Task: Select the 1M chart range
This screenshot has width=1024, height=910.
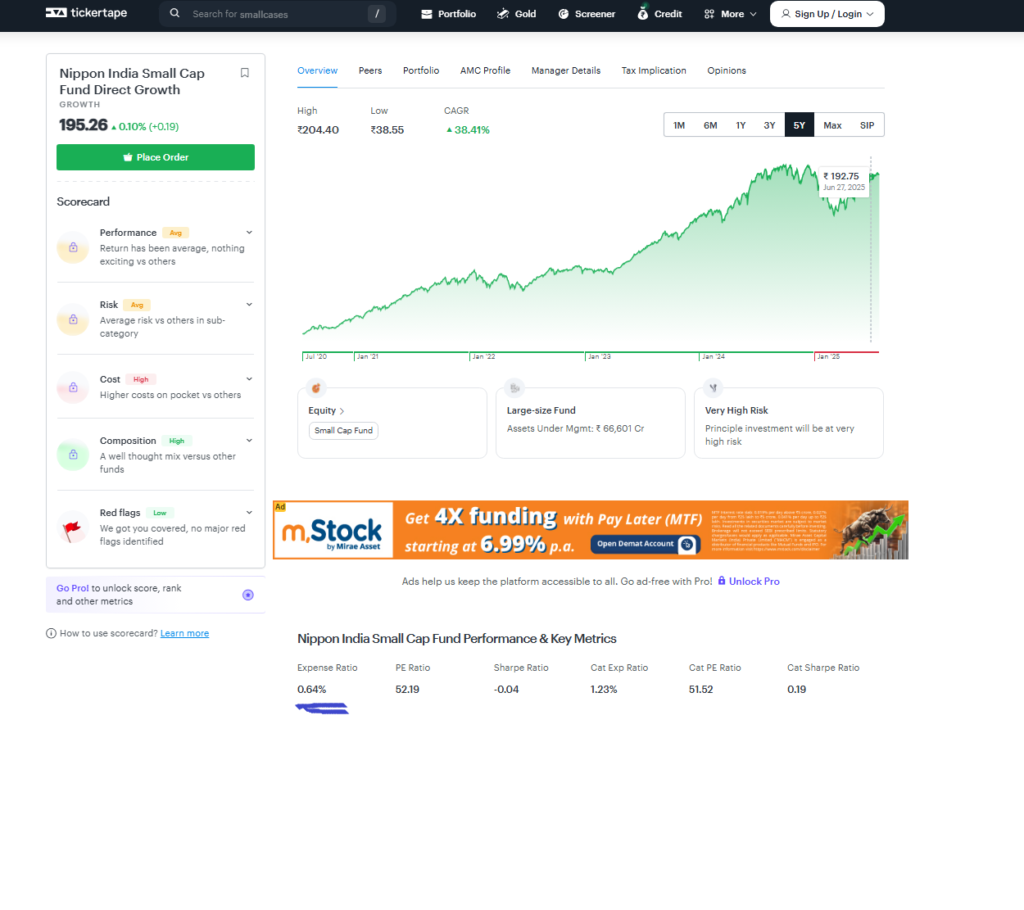Action: point(679,125)
